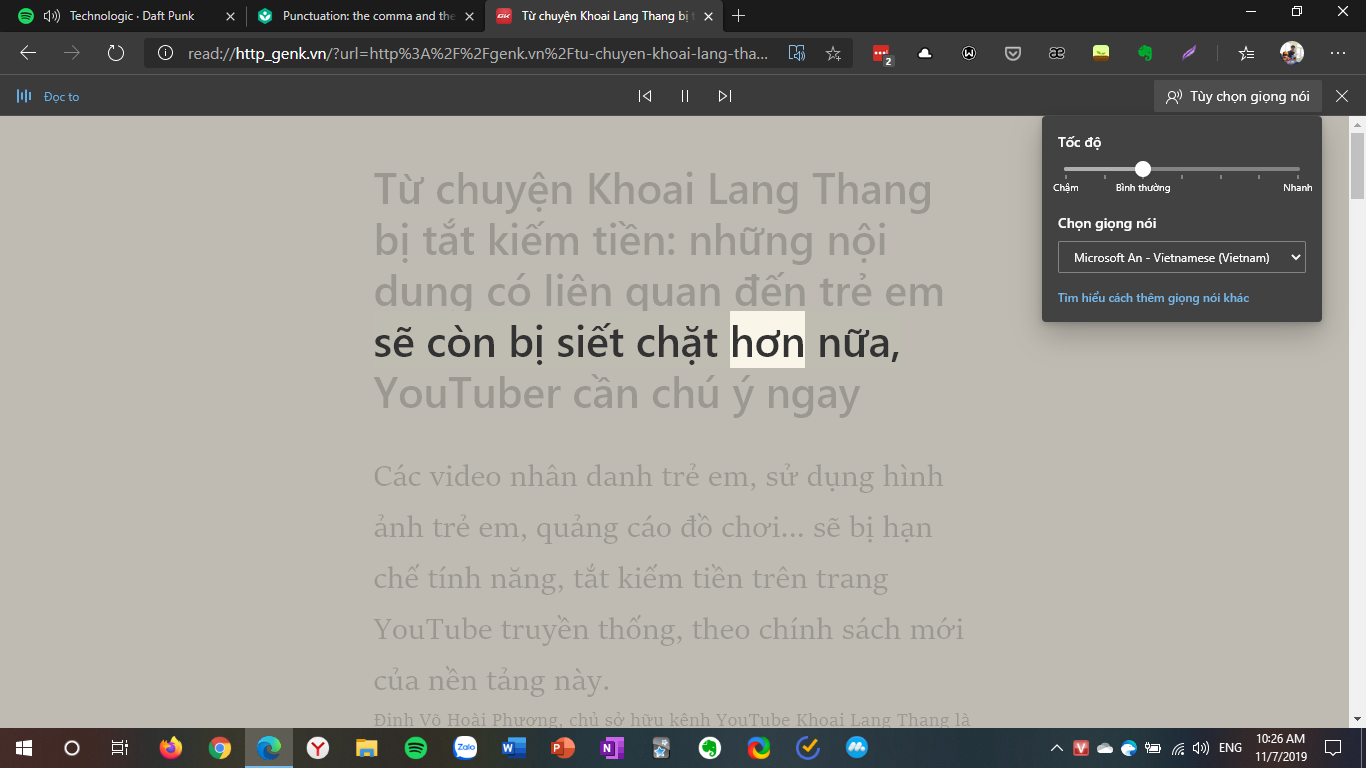Toggle Tùy chọn giọng nói voice options
The height and width of the screenshot is (768, 1366).
[1237, 96]
